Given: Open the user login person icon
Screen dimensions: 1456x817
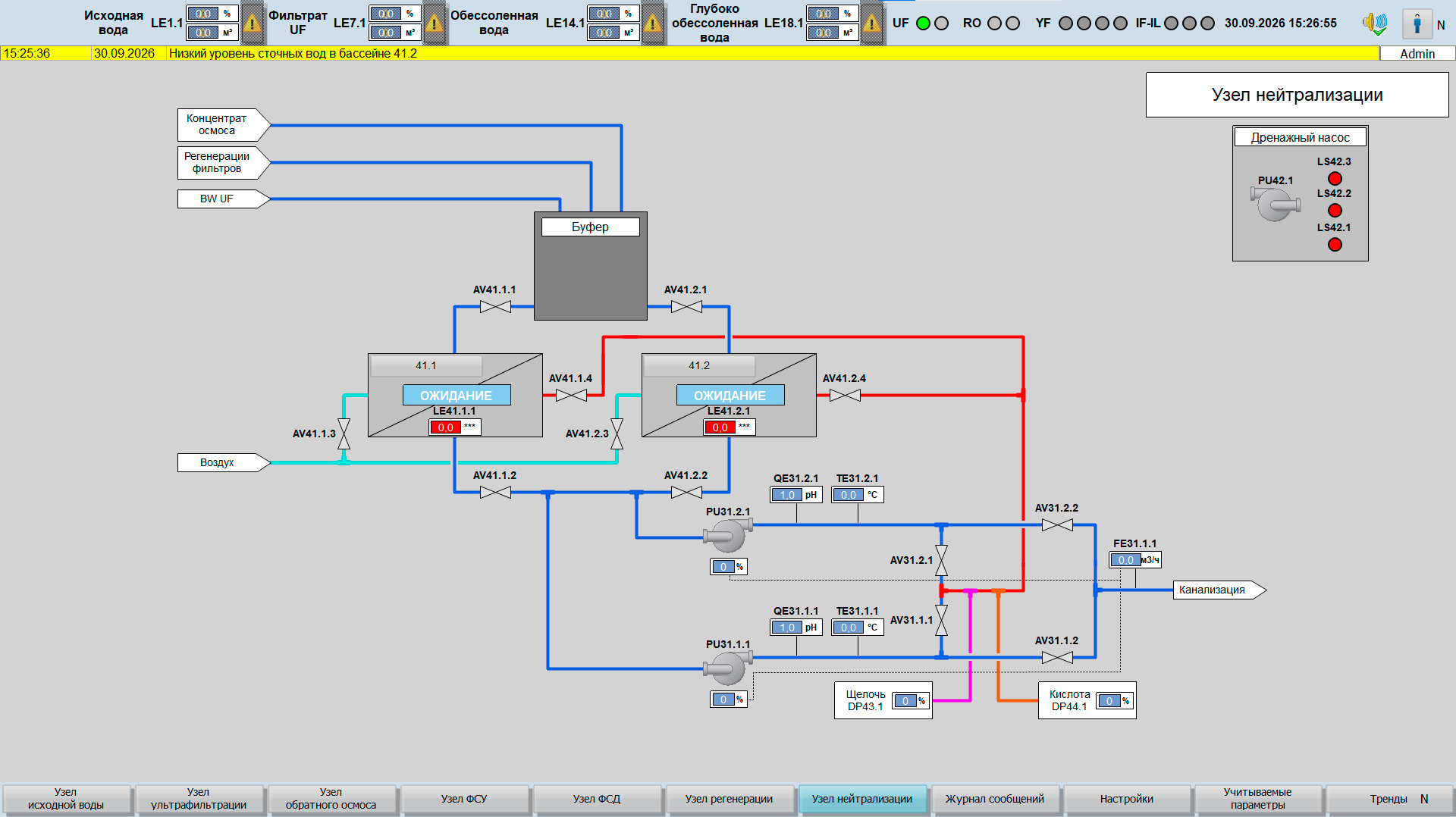Looking at the screenshot, I should [1417, 23].
